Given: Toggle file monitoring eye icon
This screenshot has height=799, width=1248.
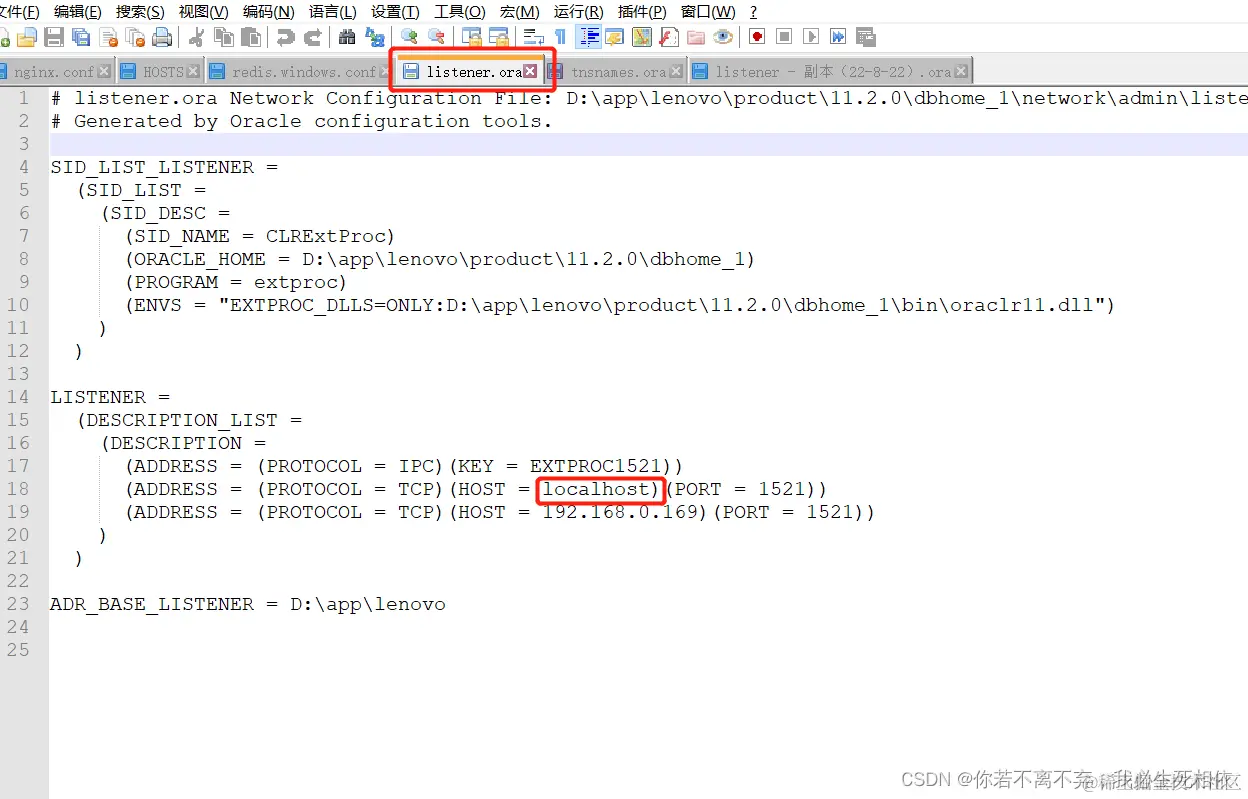Looking at the screenshot, I should (722, 37).
